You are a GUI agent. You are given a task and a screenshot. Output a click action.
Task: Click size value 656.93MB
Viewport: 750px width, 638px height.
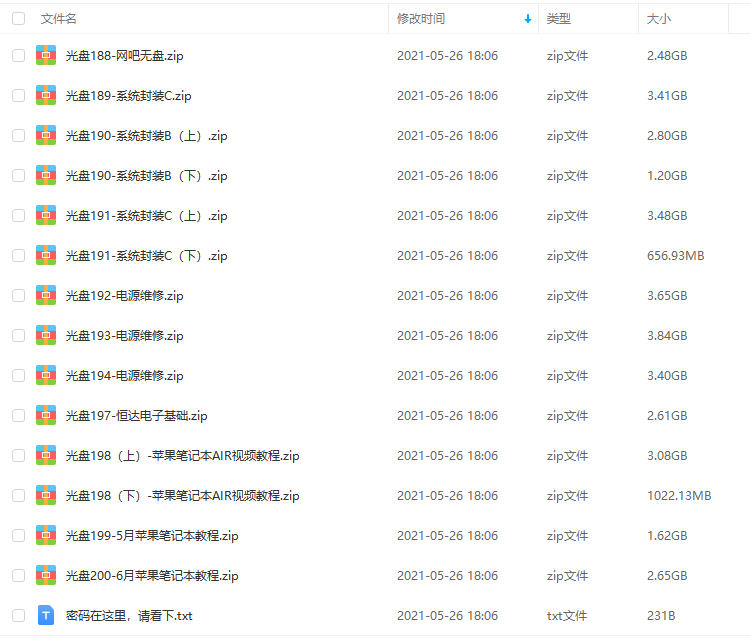(675, 256)
